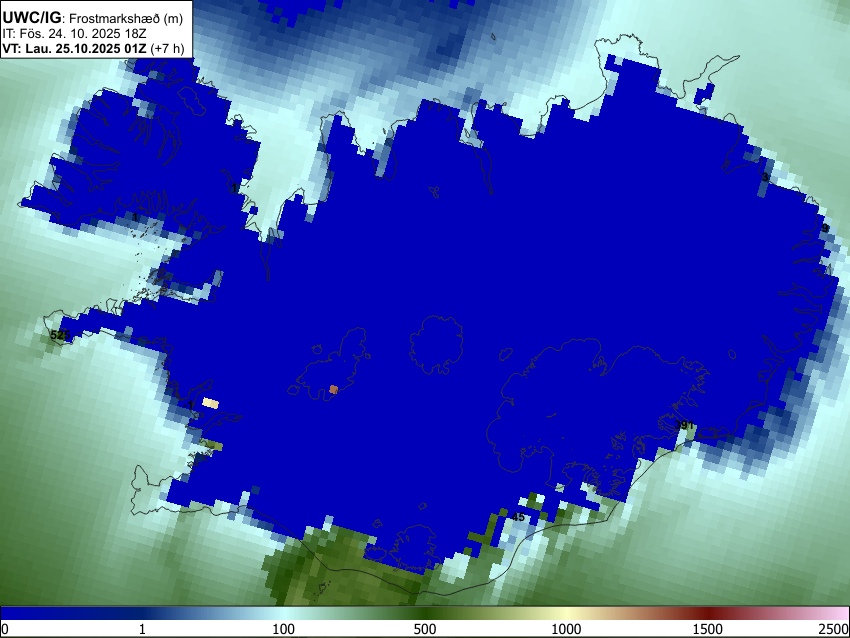850x638 pixels.
Task: Click the '500' label on the colour scale
Action: coord(425,629)
